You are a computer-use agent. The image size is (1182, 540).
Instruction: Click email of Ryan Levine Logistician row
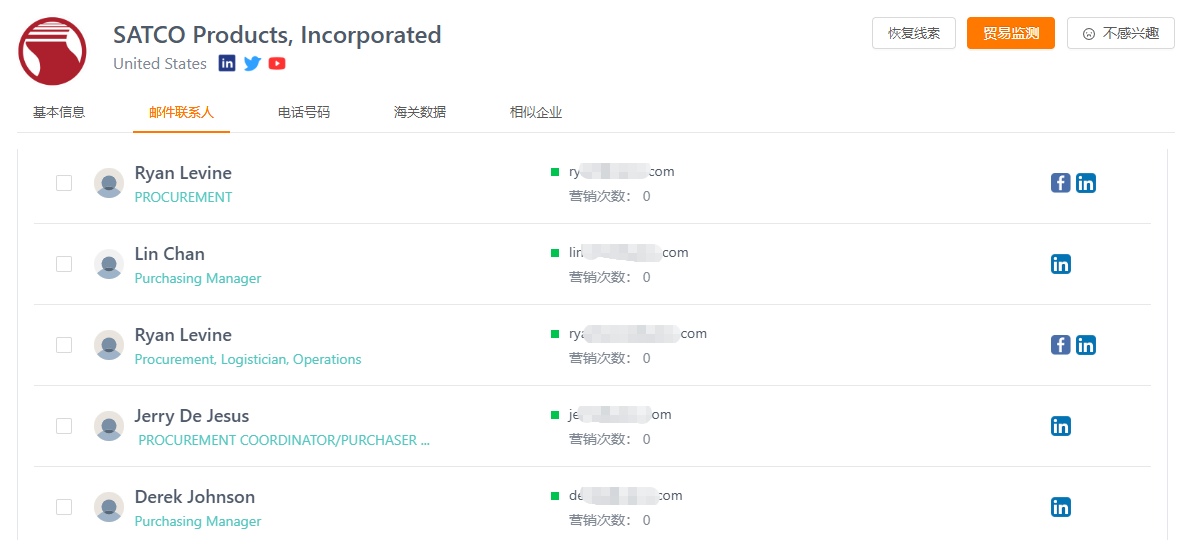pos(638,333)
